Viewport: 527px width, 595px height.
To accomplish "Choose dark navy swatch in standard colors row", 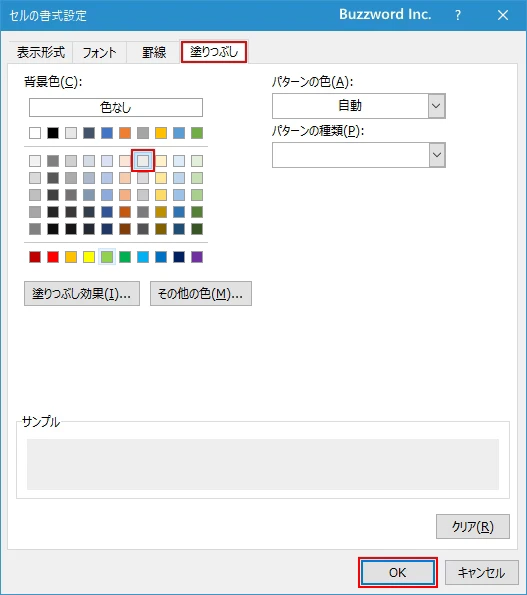I will point(179,257).
